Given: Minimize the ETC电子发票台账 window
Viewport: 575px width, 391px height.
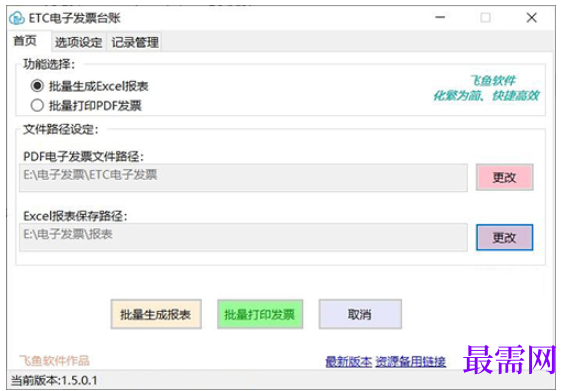Looking at the screenshot, I should click(x=440, y=17).
